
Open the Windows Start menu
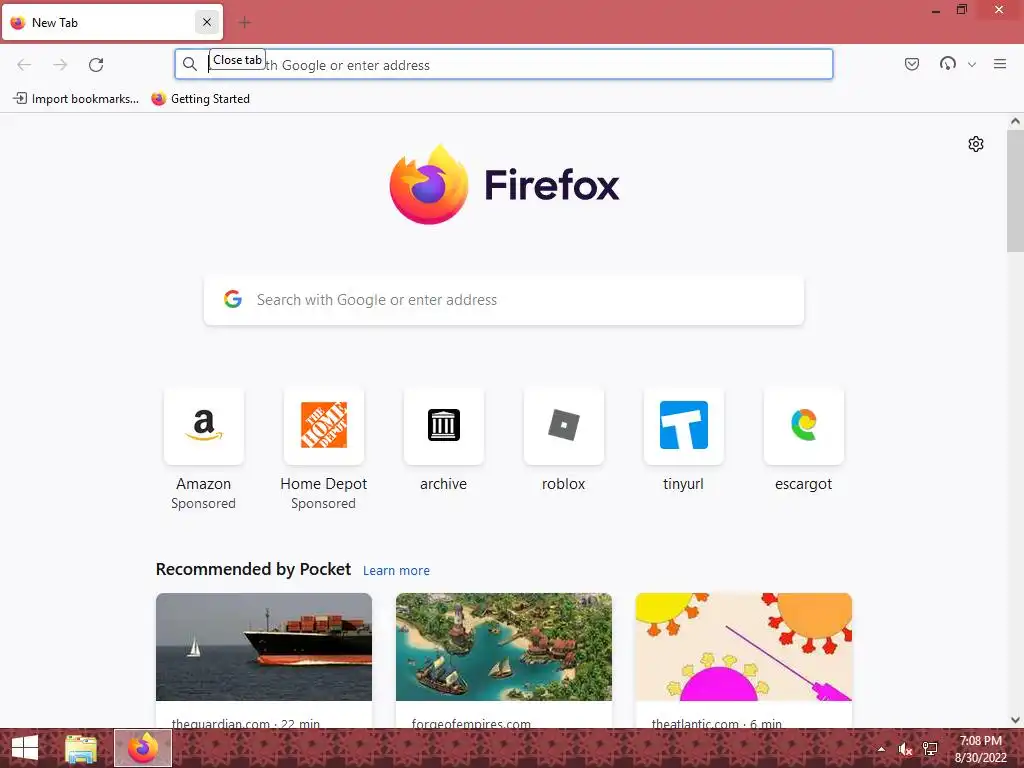25,748
